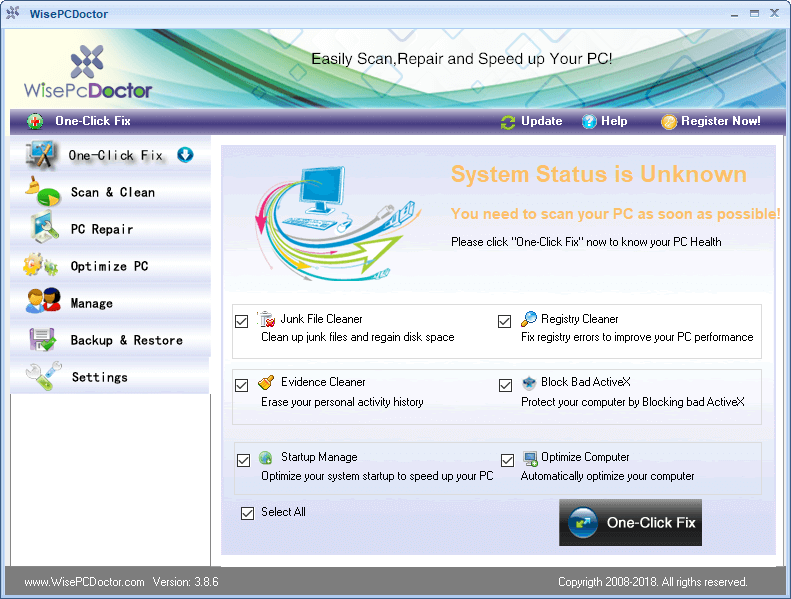Click the Help link
This screenshot has height=599, width=791.
(614, 121)
